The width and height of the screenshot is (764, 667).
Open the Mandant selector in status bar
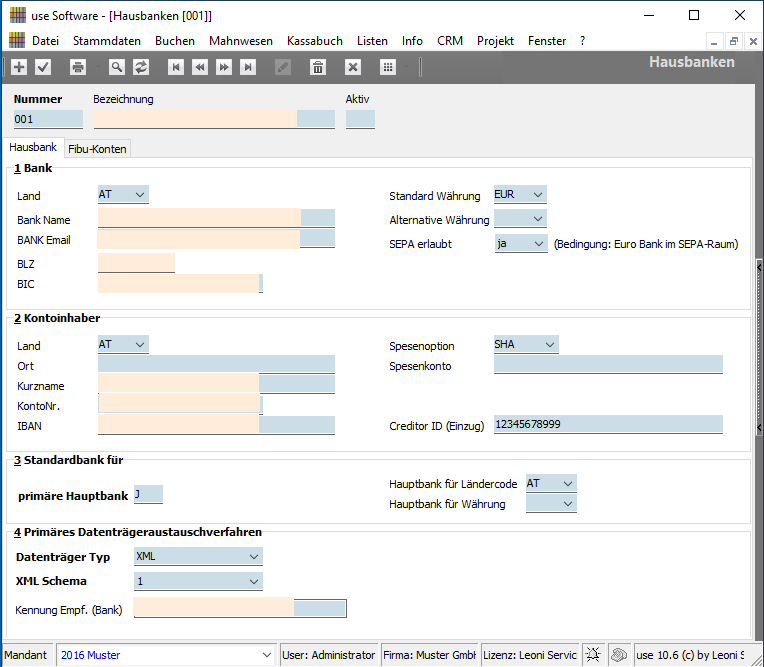coord(265,655)
